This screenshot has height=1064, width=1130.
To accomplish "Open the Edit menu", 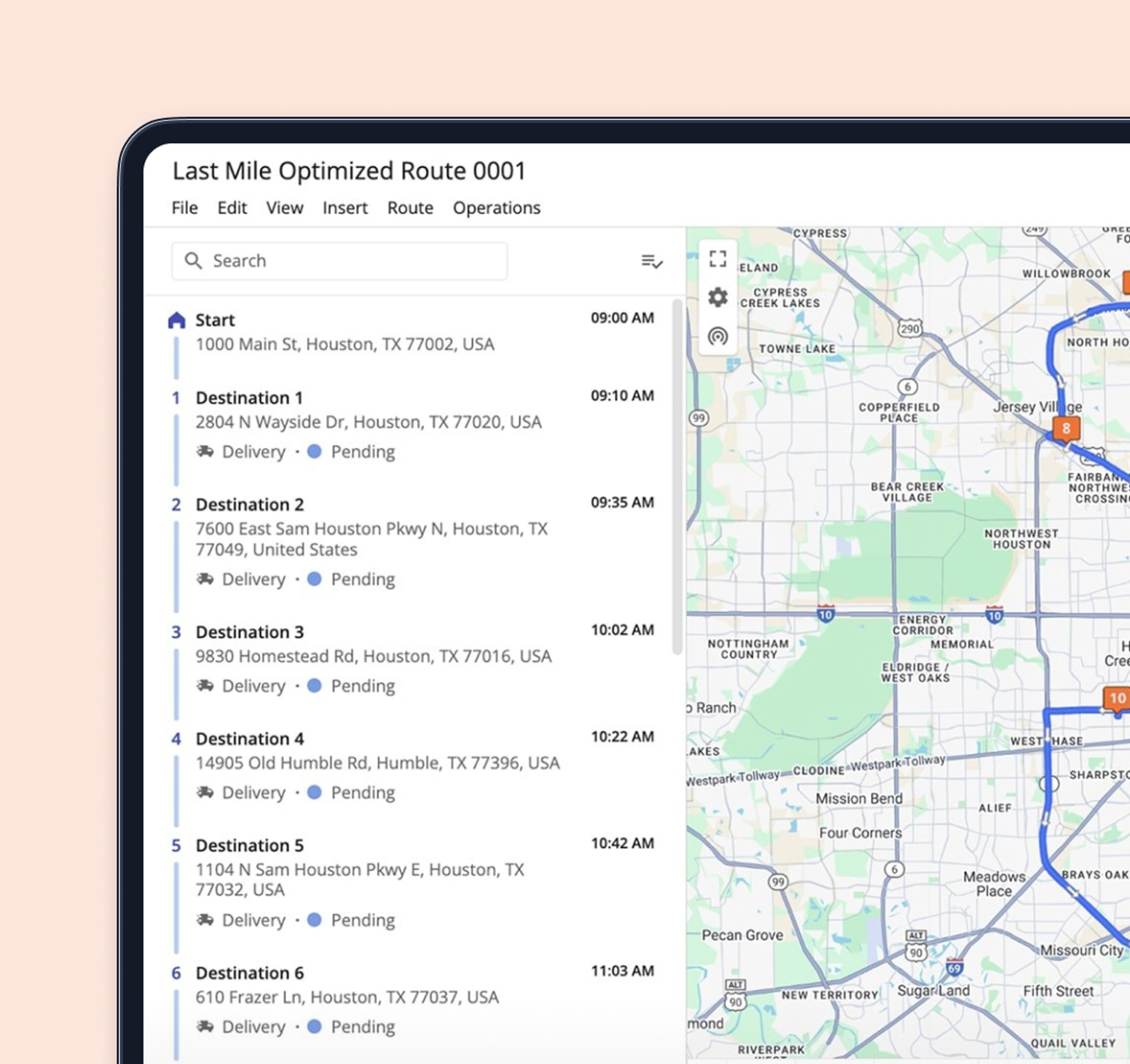I will coord(232,208).
